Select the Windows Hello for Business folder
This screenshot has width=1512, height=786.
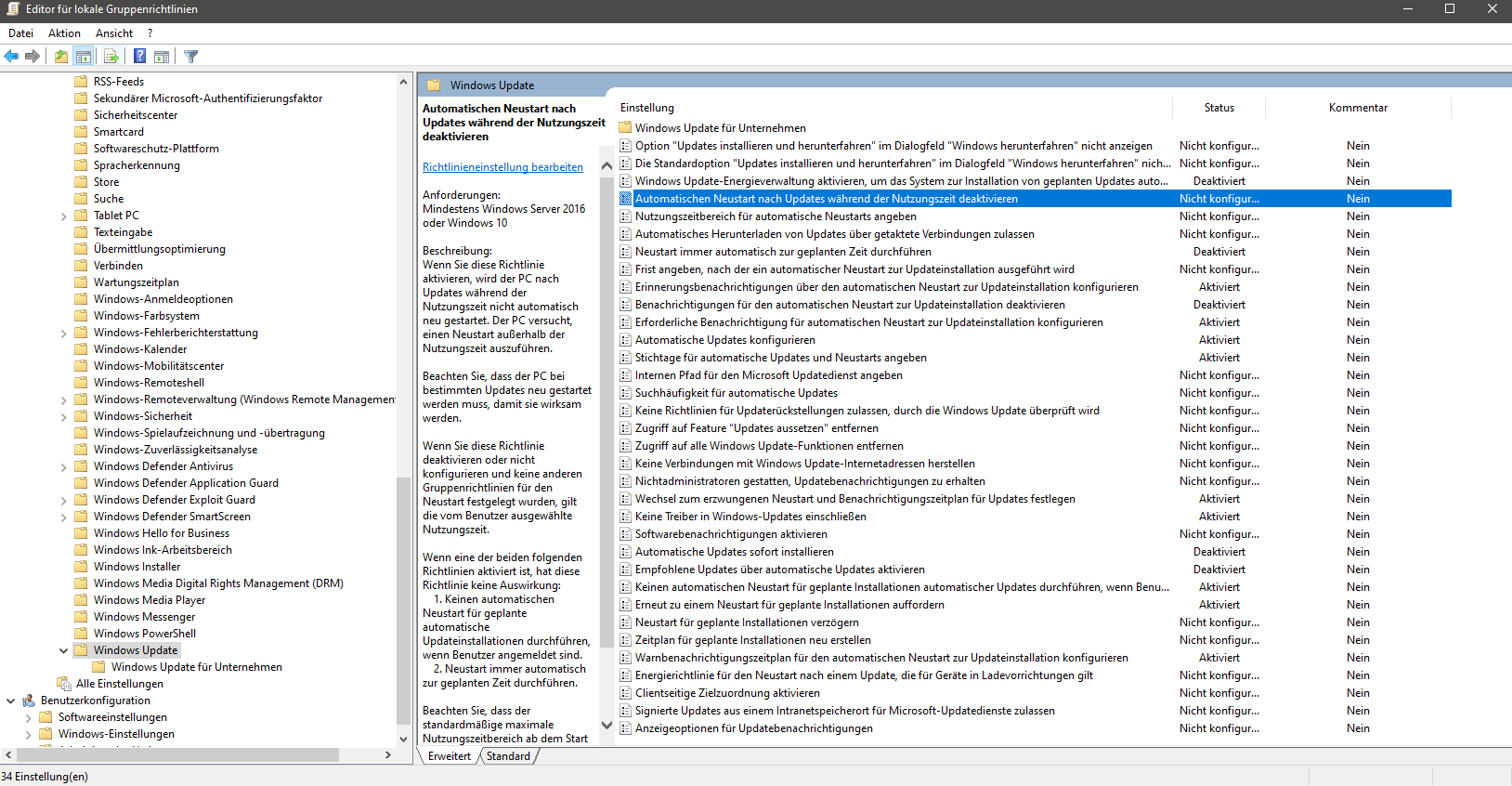pyautogui.click(x=162, y=533)
